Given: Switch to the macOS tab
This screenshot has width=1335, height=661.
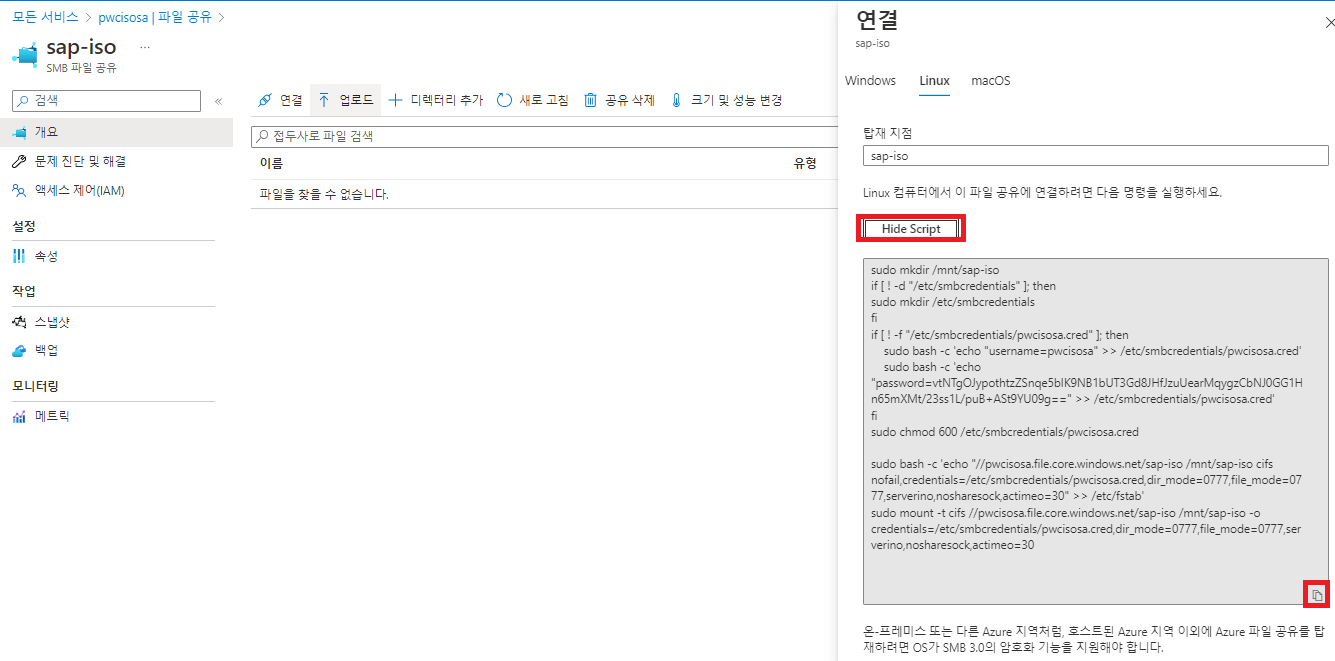Looking at the screenshot, I should [x=991, y=81].
